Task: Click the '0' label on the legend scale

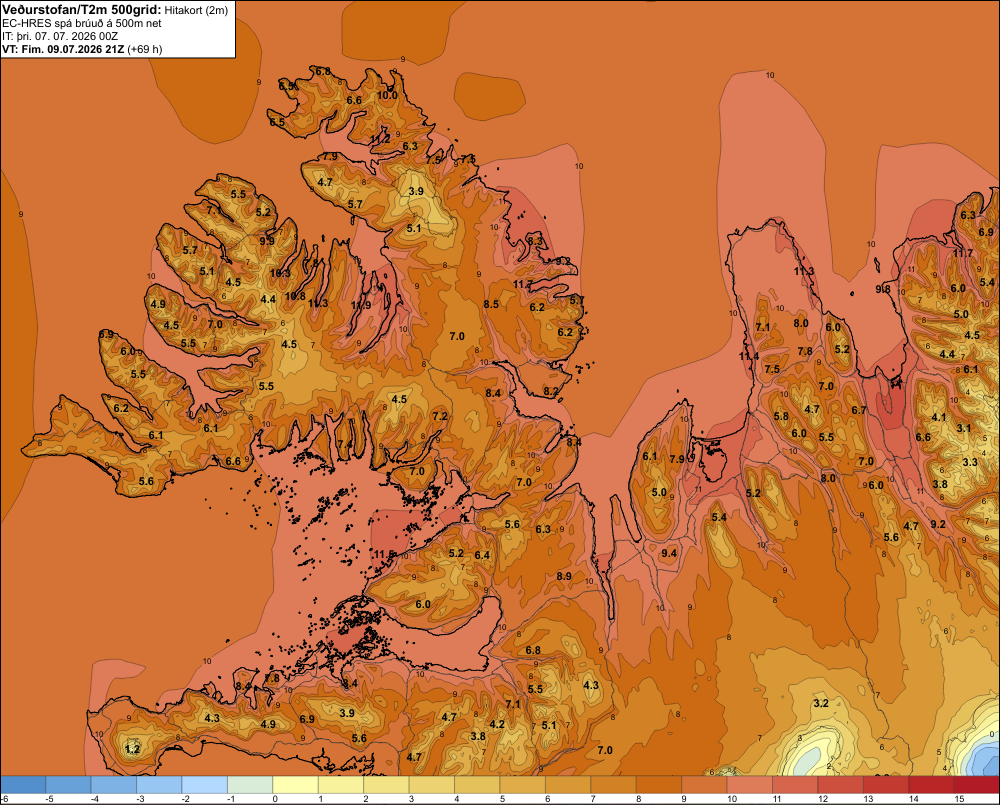Action: pos(276,799)
